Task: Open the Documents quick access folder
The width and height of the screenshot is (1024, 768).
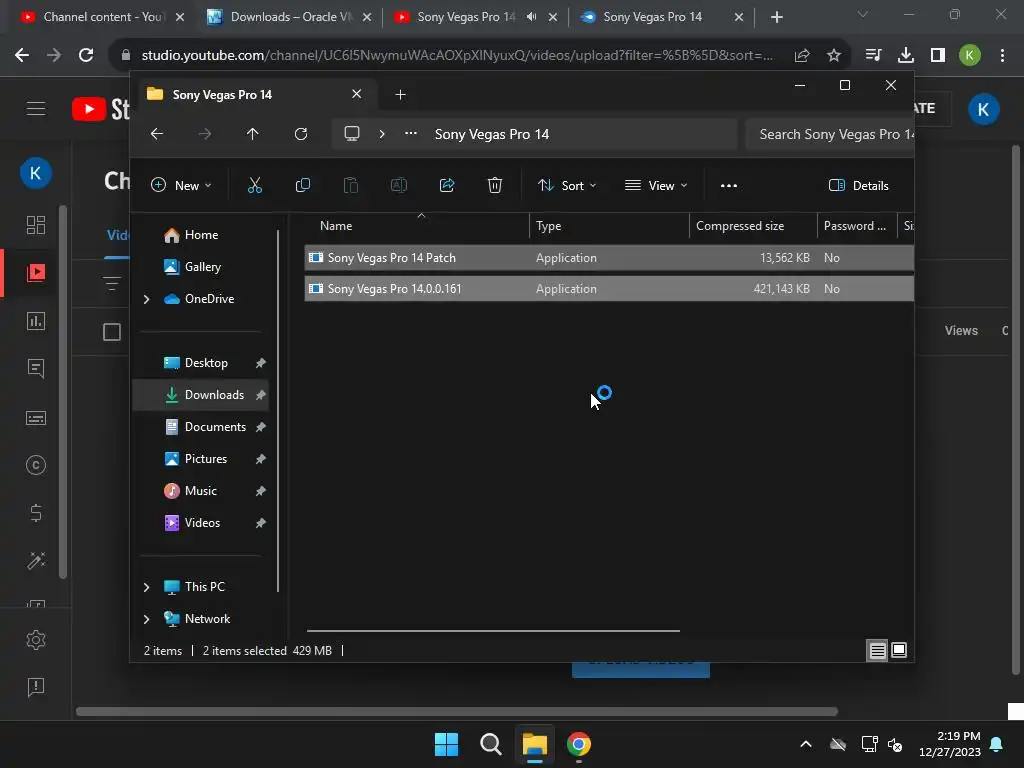Action: (215, 426)
